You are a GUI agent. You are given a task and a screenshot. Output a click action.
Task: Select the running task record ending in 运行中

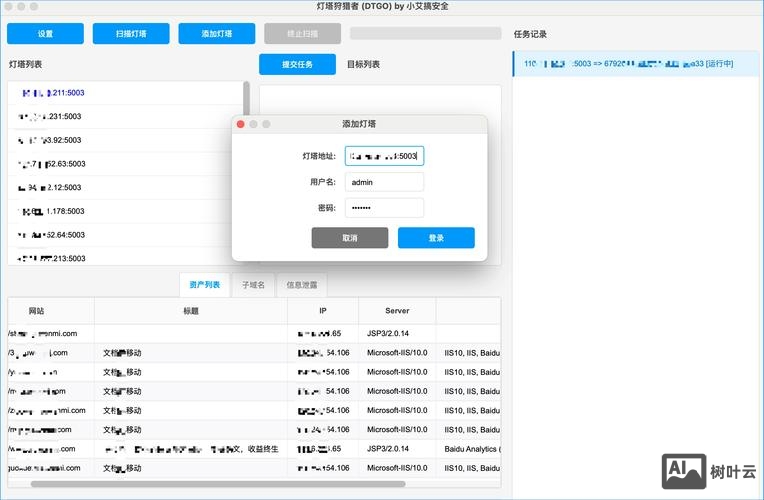click(x=636, y=64)
